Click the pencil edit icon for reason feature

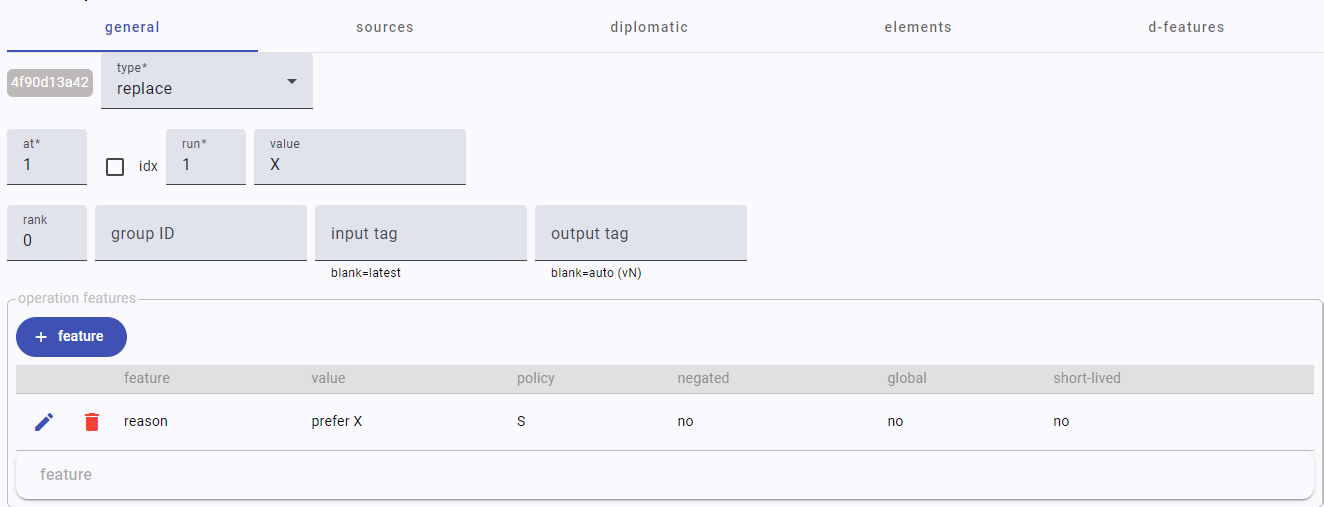coord(44,422)
